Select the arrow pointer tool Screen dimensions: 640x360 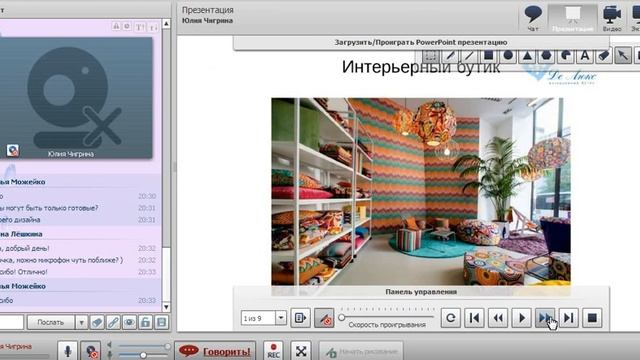[x=623, y=56]
